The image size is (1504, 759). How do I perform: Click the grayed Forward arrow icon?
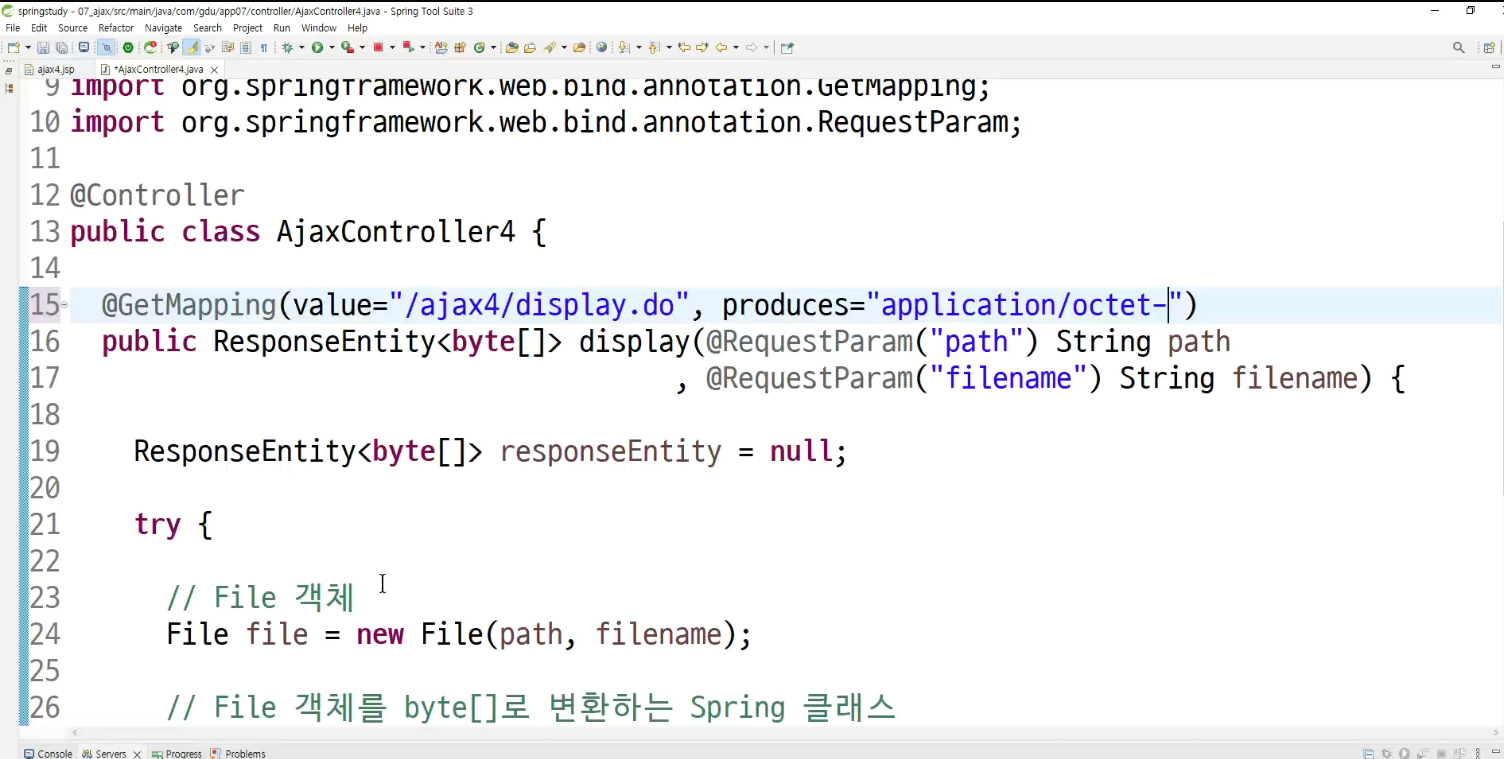coord(751,47)
